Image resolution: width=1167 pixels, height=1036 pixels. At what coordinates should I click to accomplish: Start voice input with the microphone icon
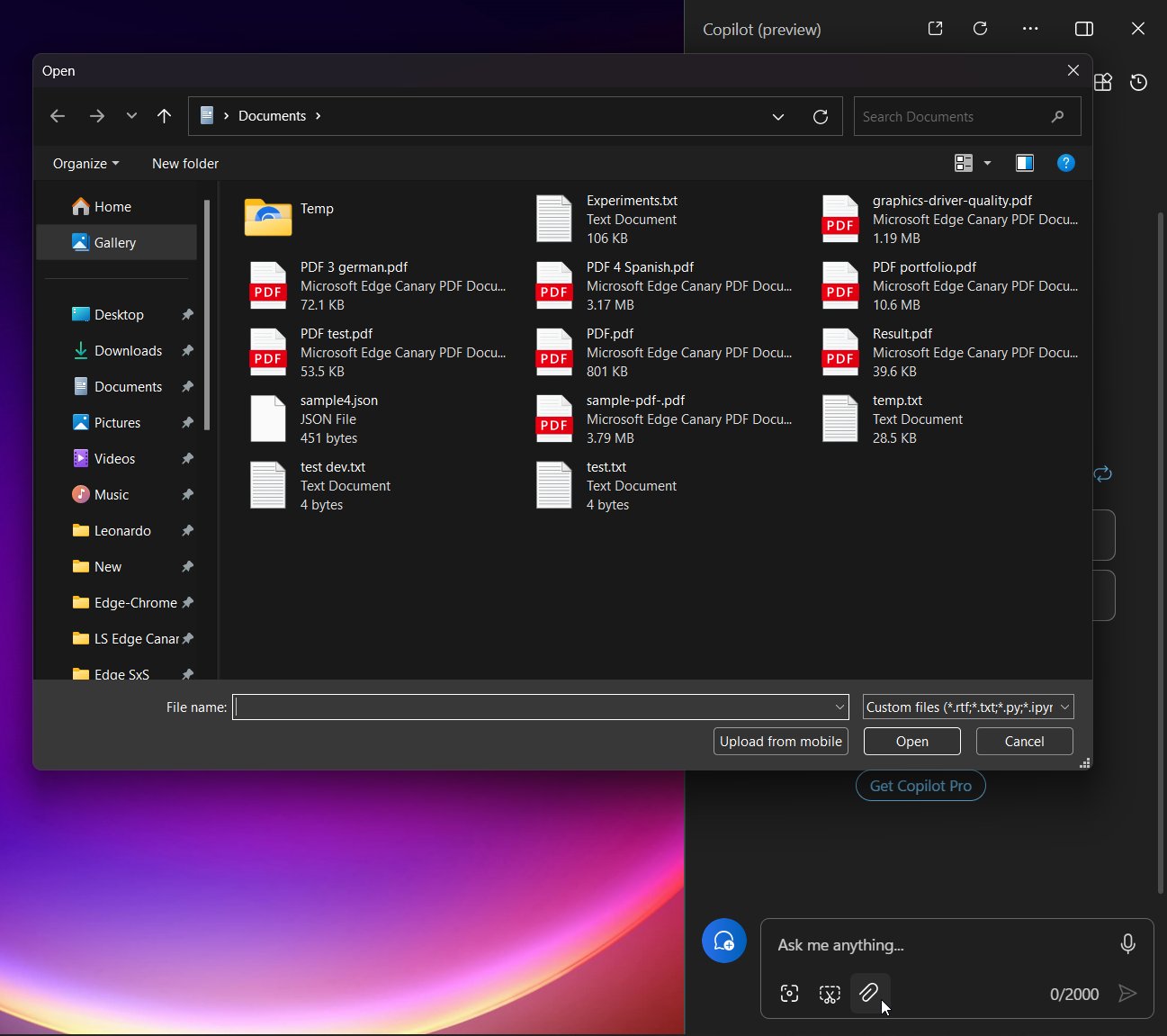[1127, 944]
